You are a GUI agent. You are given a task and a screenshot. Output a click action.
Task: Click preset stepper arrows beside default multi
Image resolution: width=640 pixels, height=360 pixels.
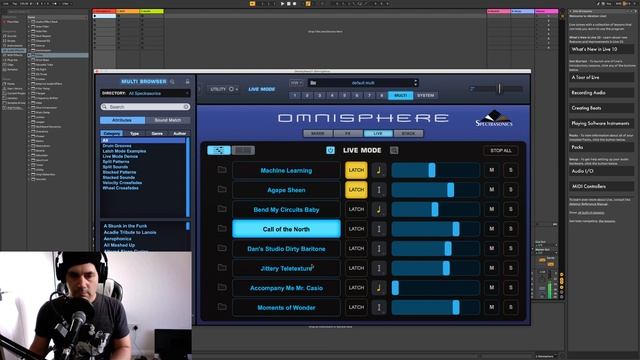pos(416,83)
